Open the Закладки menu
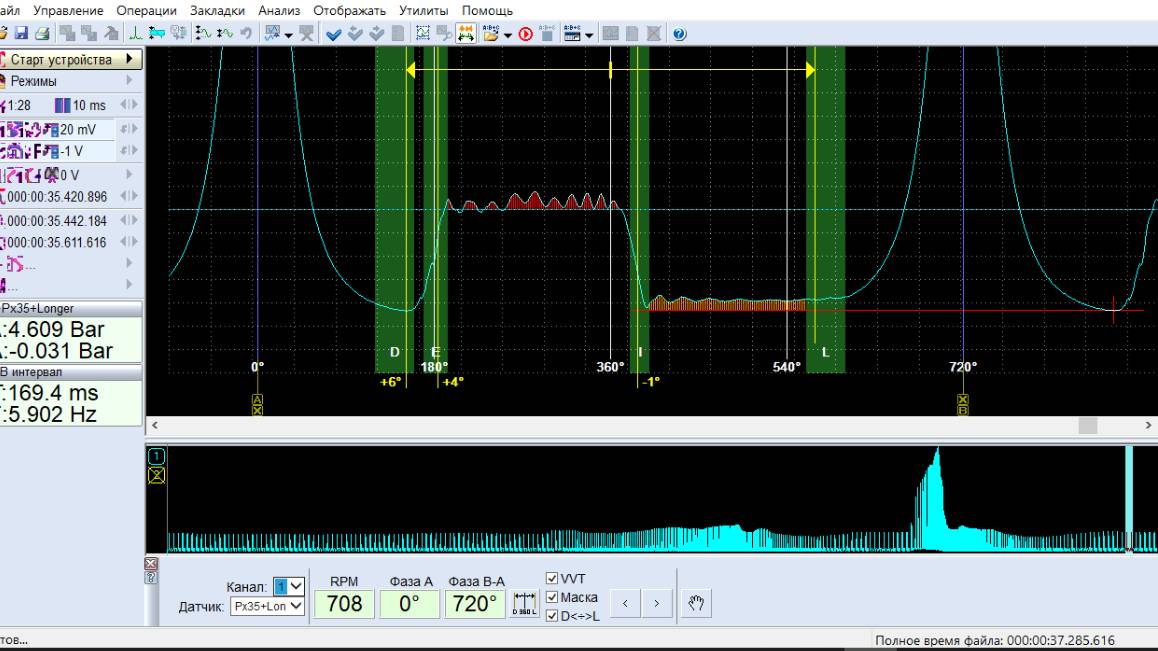 [x=217, y=10]
